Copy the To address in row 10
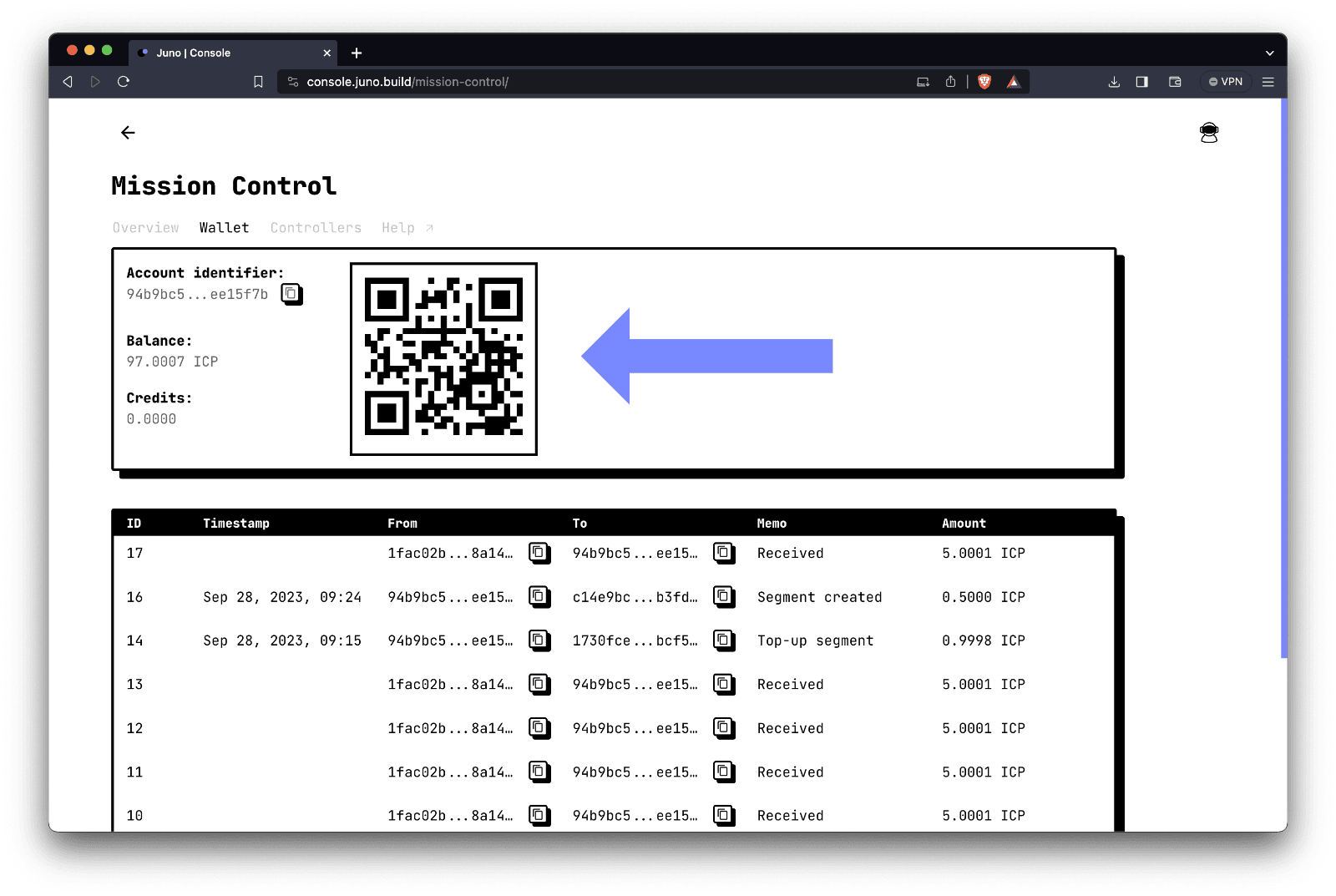Screen dimensions: 1336x896 click(x=724, y=815)
